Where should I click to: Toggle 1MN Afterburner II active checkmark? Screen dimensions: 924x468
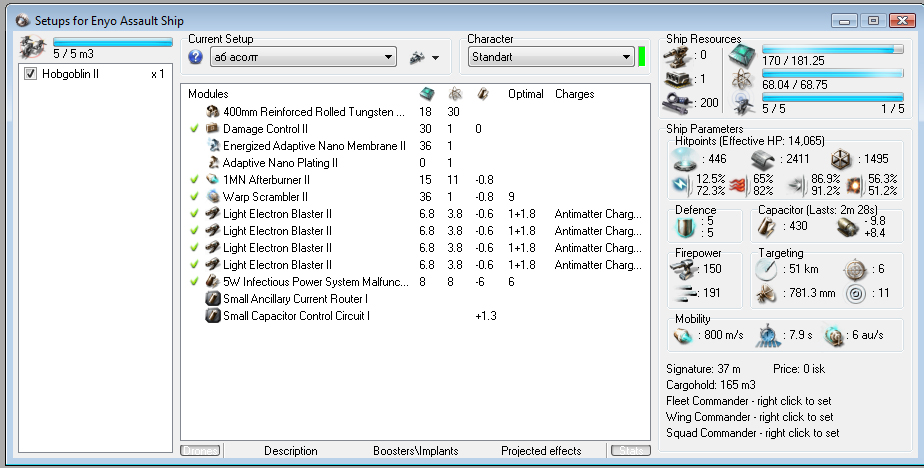pyautogui.click(x=194, y=180)
